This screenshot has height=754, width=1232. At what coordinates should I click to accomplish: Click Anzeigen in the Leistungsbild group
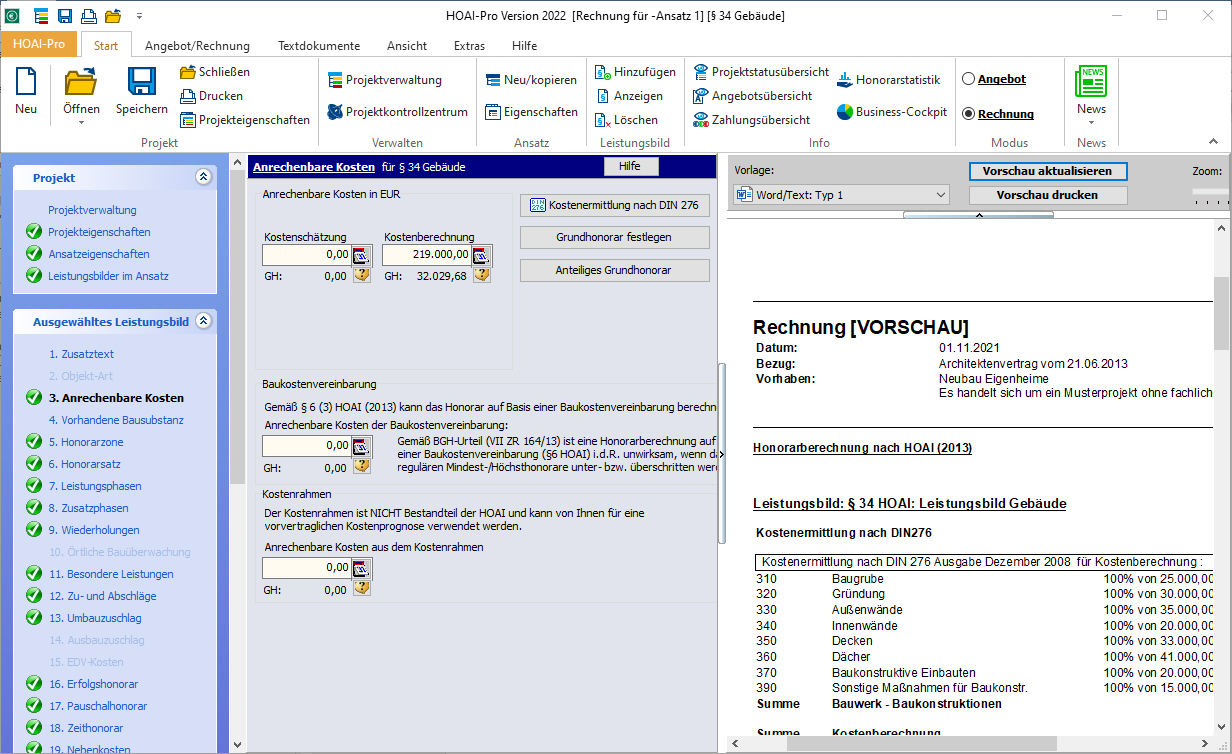[629, 96]
